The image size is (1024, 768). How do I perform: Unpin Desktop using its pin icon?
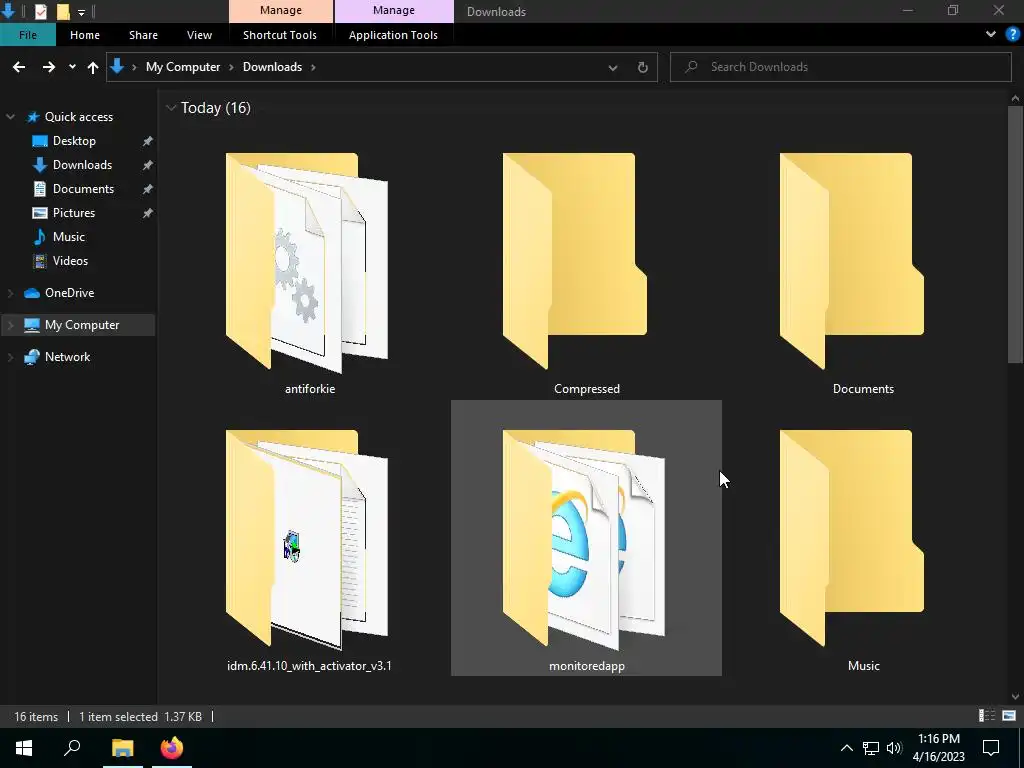click(148, 141)
